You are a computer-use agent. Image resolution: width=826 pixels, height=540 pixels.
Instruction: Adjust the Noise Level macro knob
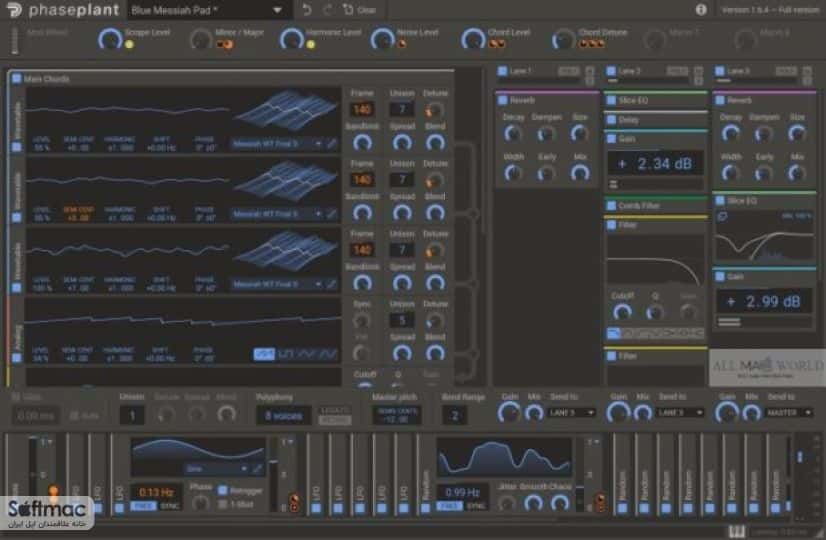381,40
